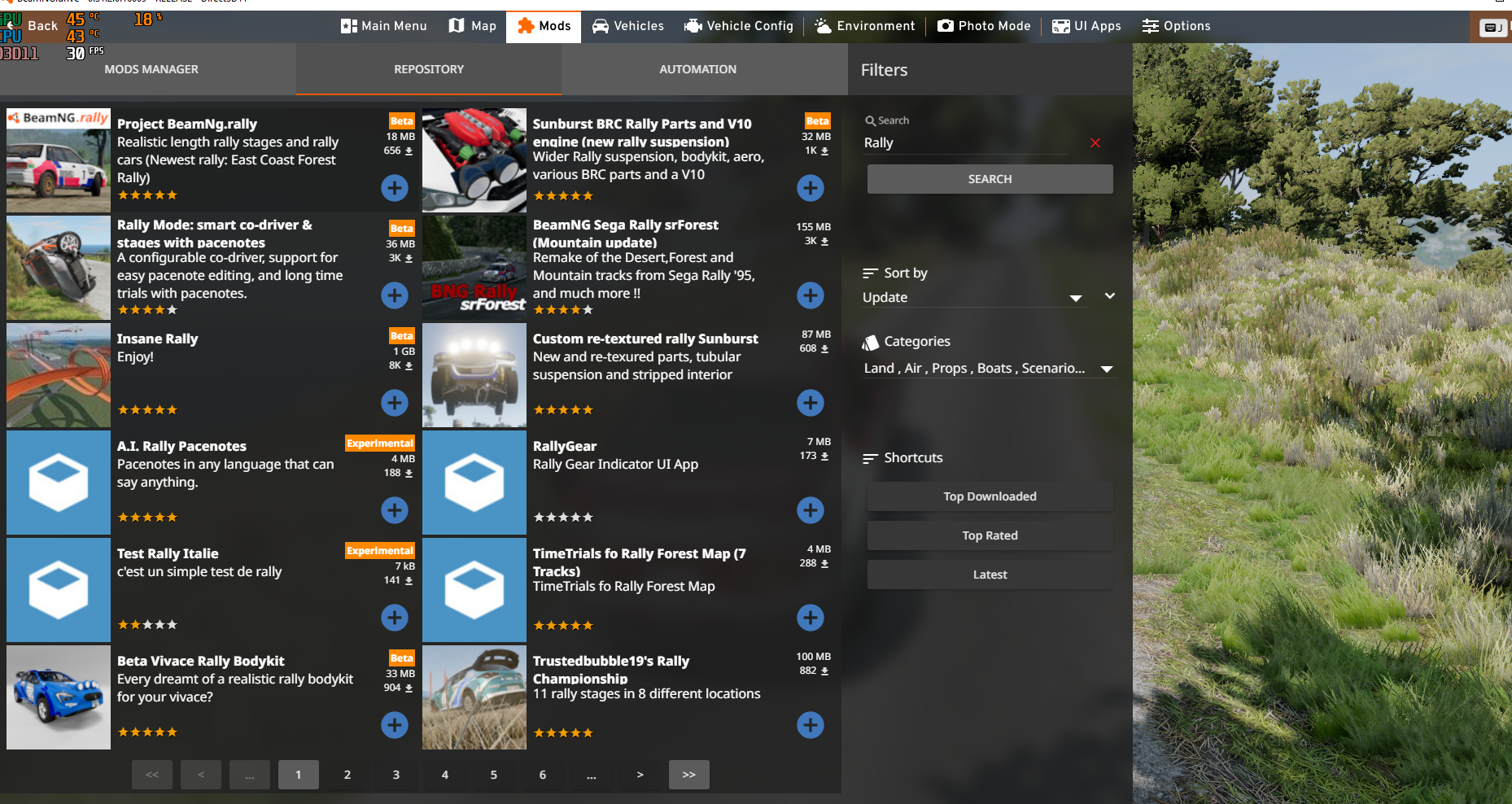Add Beta Vivace Rally Bodykit plus icon
This screenshot has height=804, width=1512.
pos(395,725)
